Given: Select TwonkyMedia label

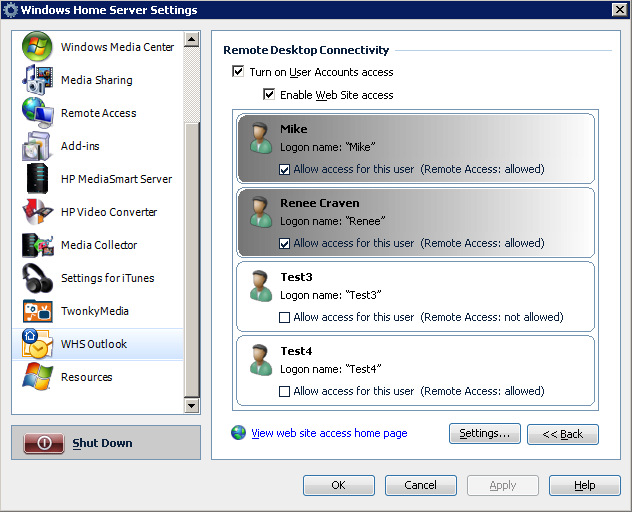Looking at the screenshot, I should 95,311.
